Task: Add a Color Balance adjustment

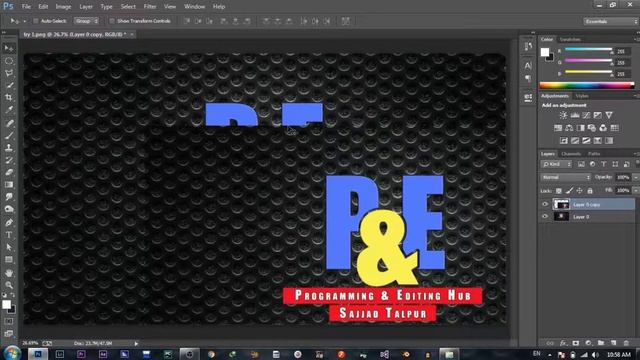Action: coord(569,128)
